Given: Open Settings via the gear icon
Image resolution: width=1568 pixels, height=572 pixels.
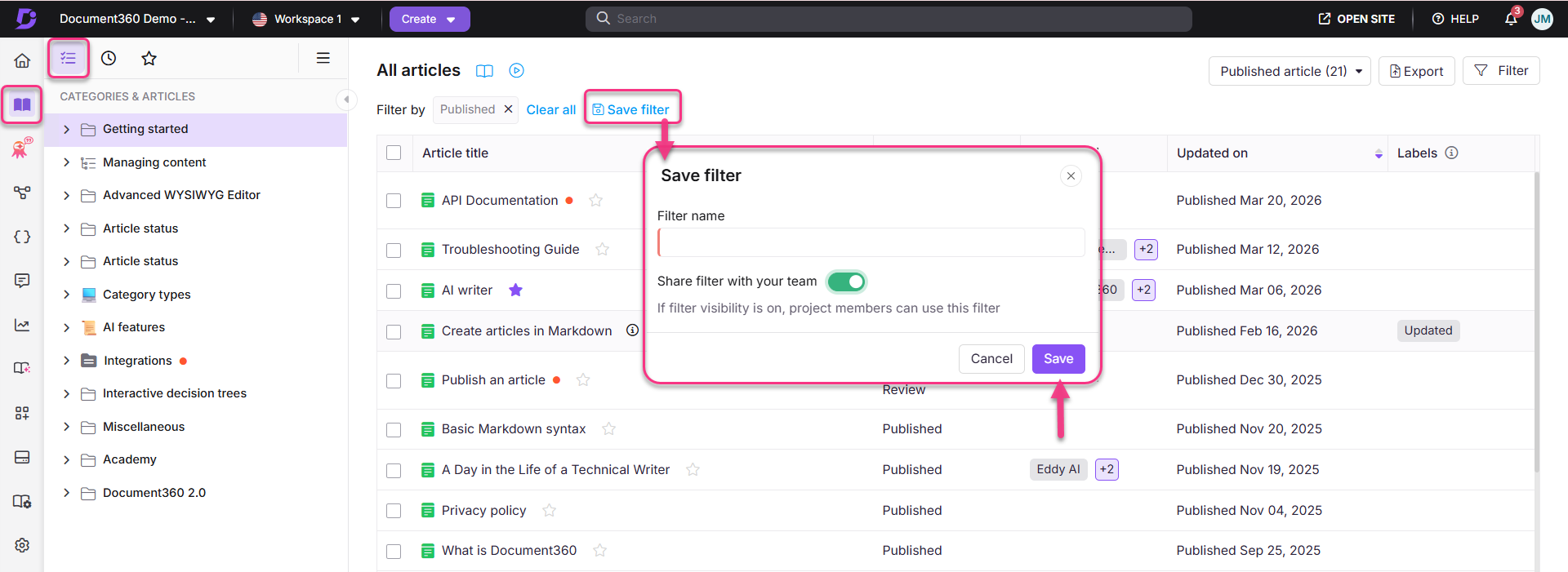Looking at the screenshot, I should point(21,545).
